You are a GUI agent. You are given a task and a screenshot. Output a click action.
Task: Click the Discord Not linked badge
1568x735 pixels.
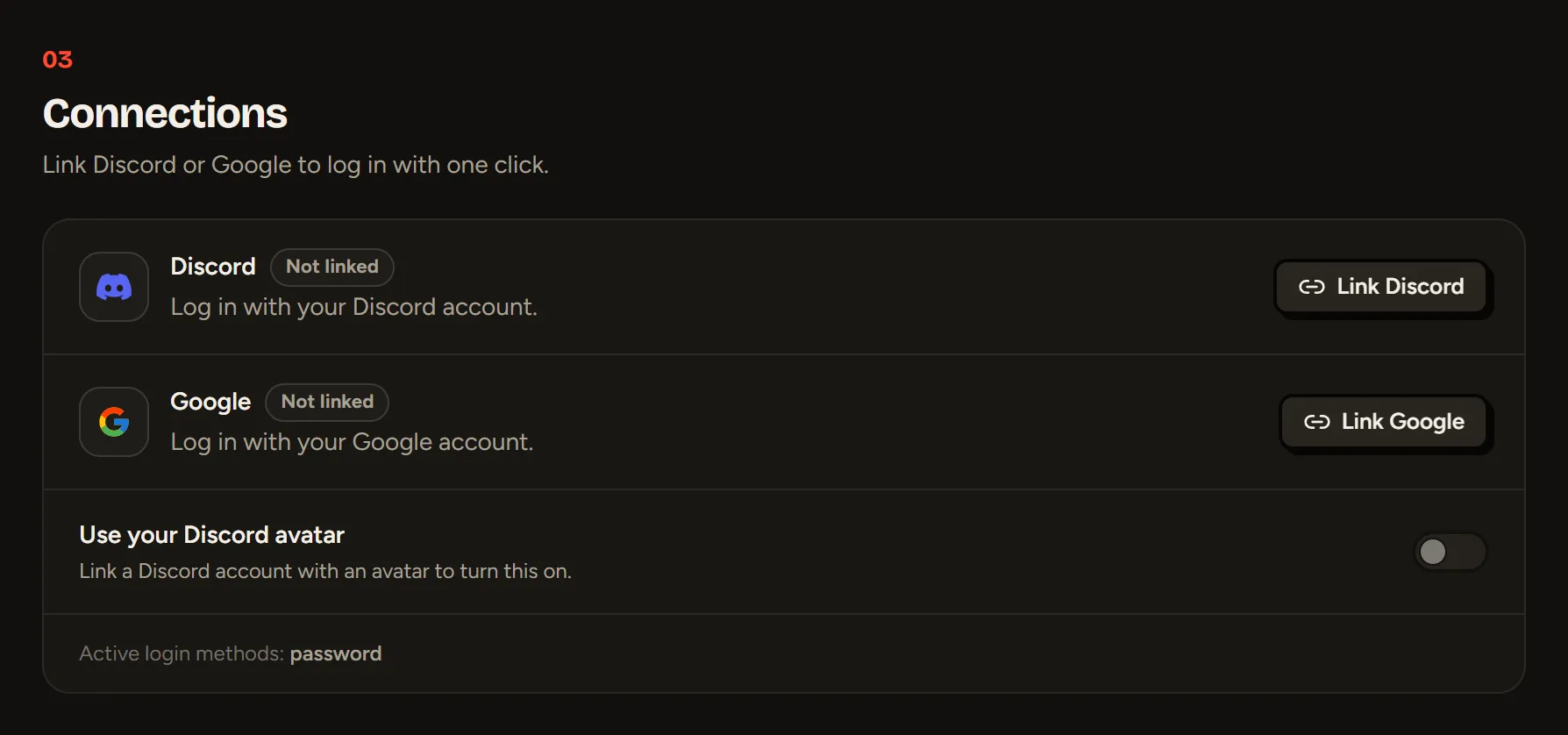click(332, 267)
